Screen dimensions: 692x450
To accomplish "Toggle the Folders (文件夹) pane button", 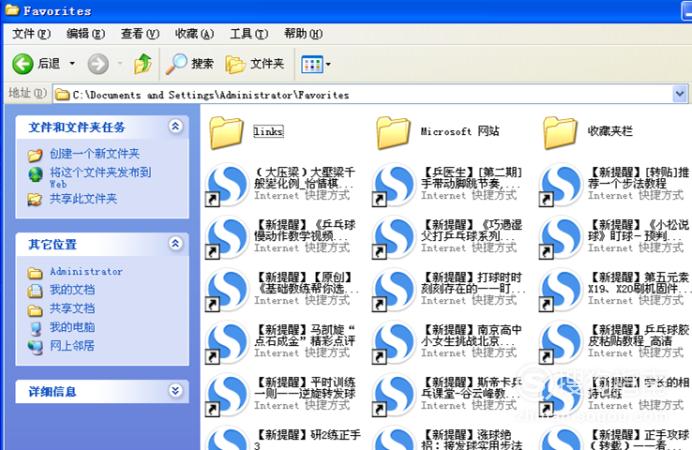I will pos(255,64).
